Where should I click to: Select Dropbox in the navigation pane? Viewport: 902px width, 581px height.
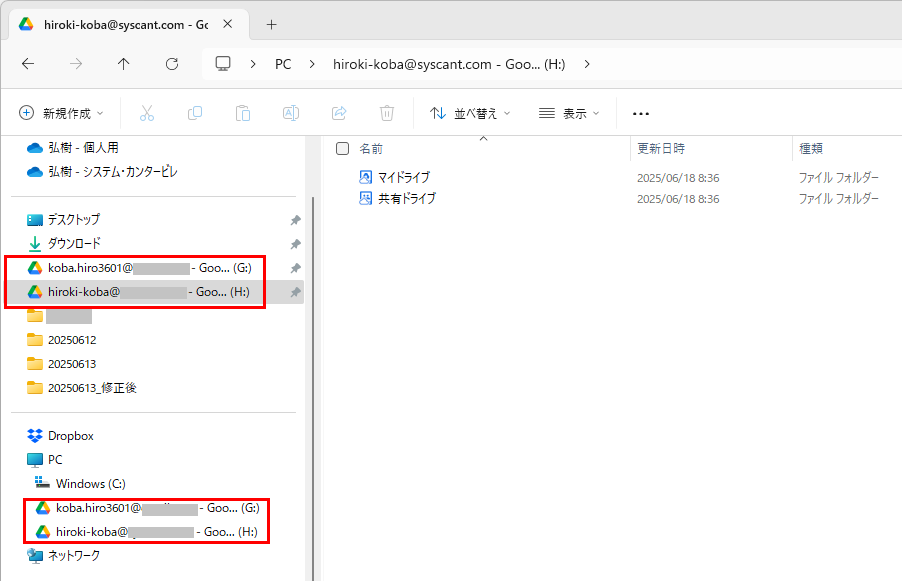pyautogui.click(x=70, y=436)
